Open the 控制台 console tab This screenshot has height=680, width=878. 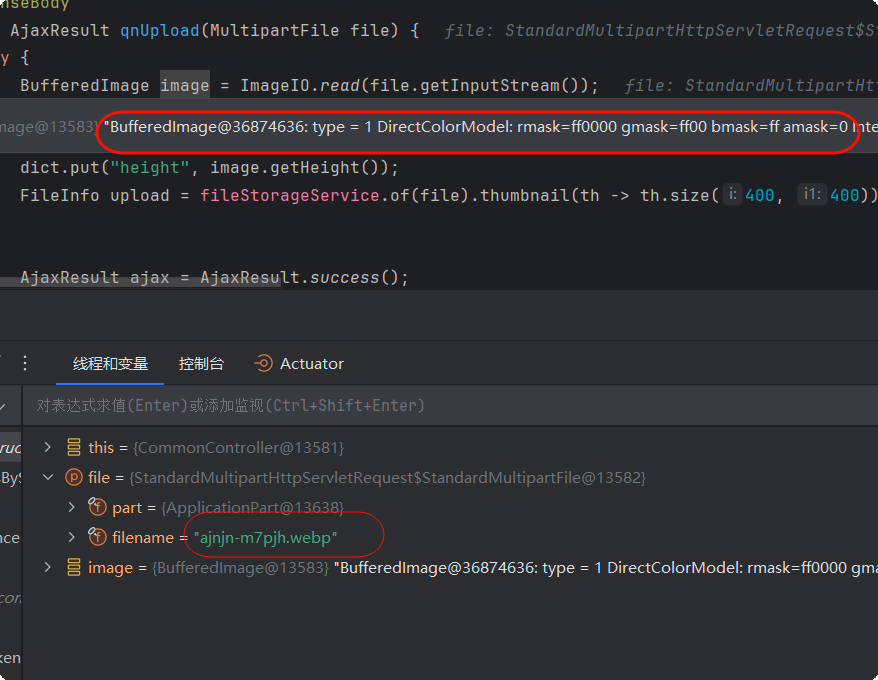201,364
